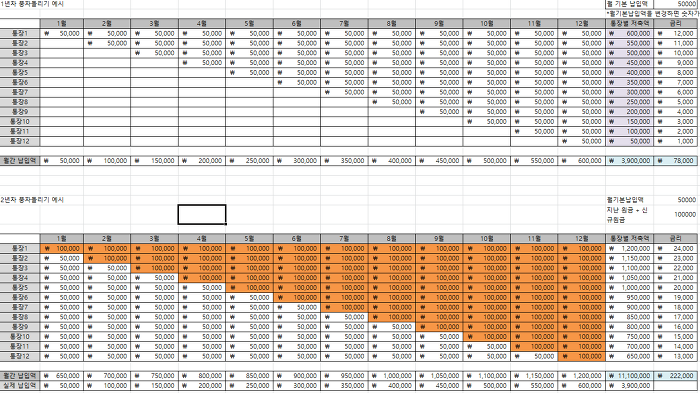The width and height of the screenshot is (700, 393).
Task: Click the 13,000 interest cell
Action: click(675, 357)
